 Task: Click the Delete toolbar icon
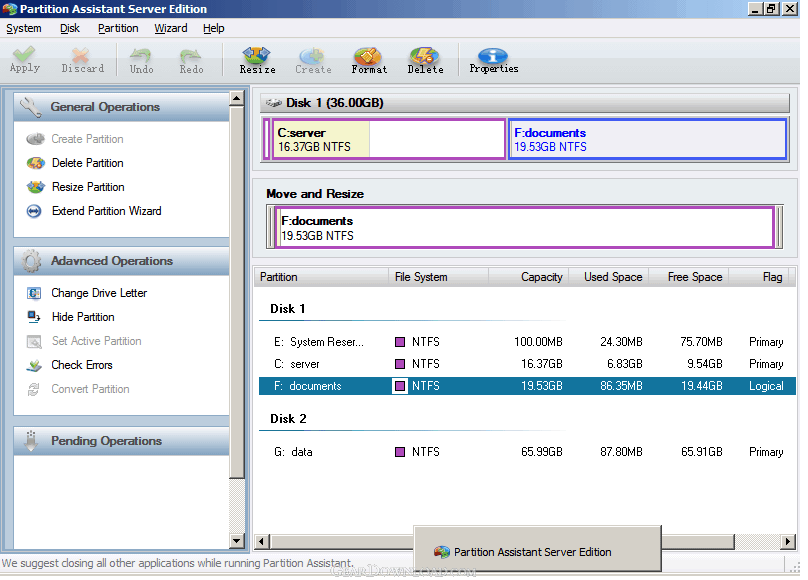424,55
